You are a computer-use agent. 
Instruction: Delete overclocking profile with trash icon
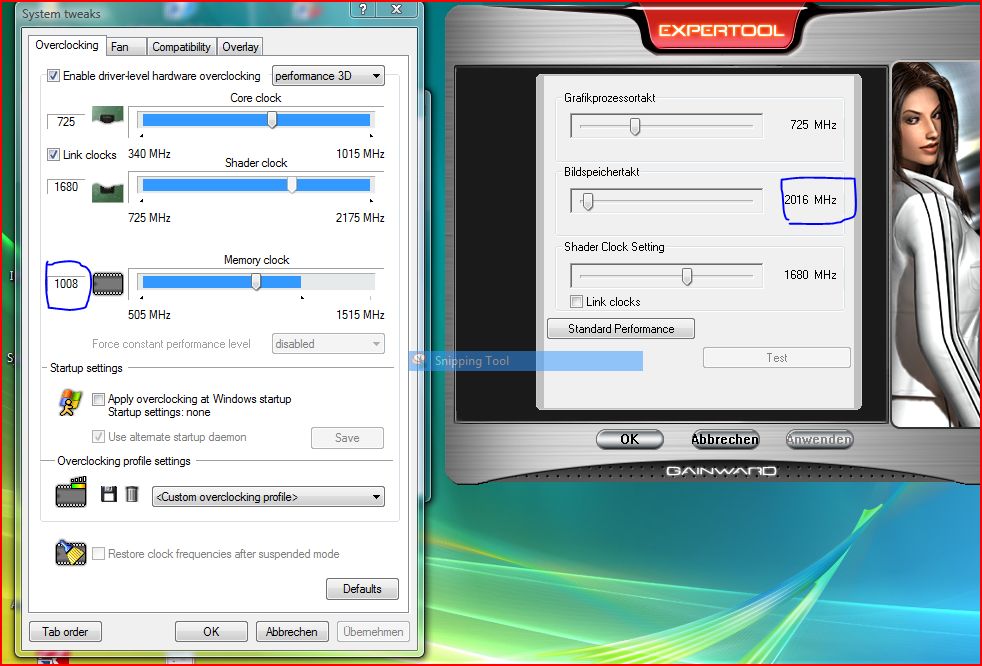click(132, 494)
